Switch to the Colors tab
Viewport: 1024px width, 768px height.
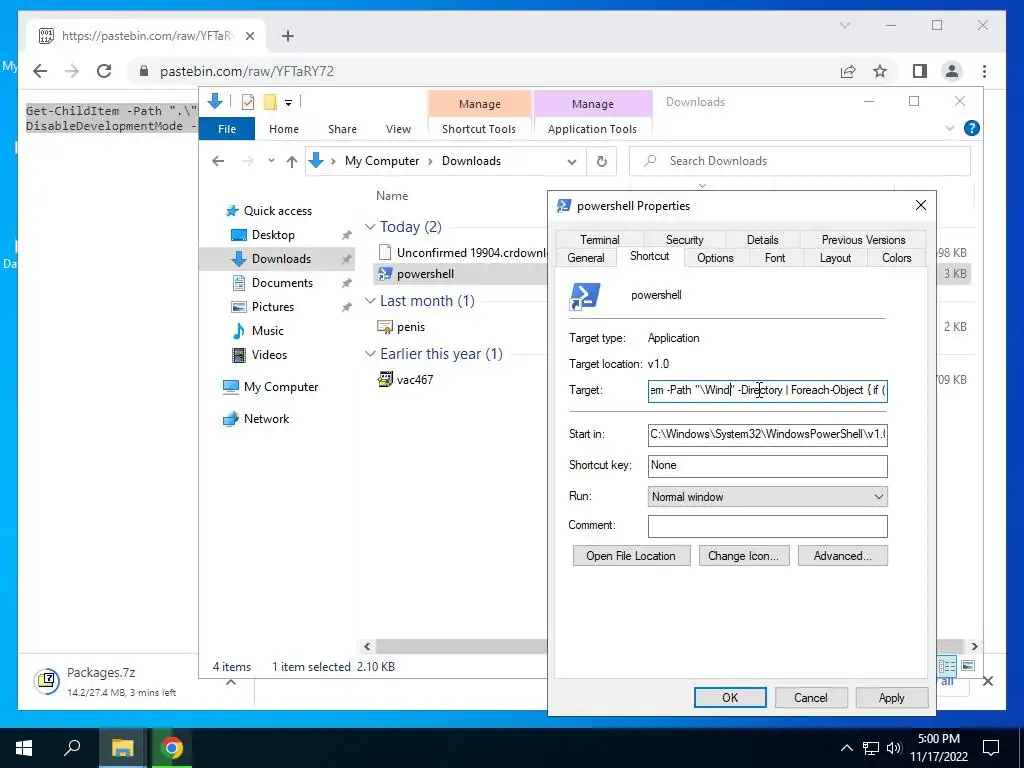(x=896, y=258)
